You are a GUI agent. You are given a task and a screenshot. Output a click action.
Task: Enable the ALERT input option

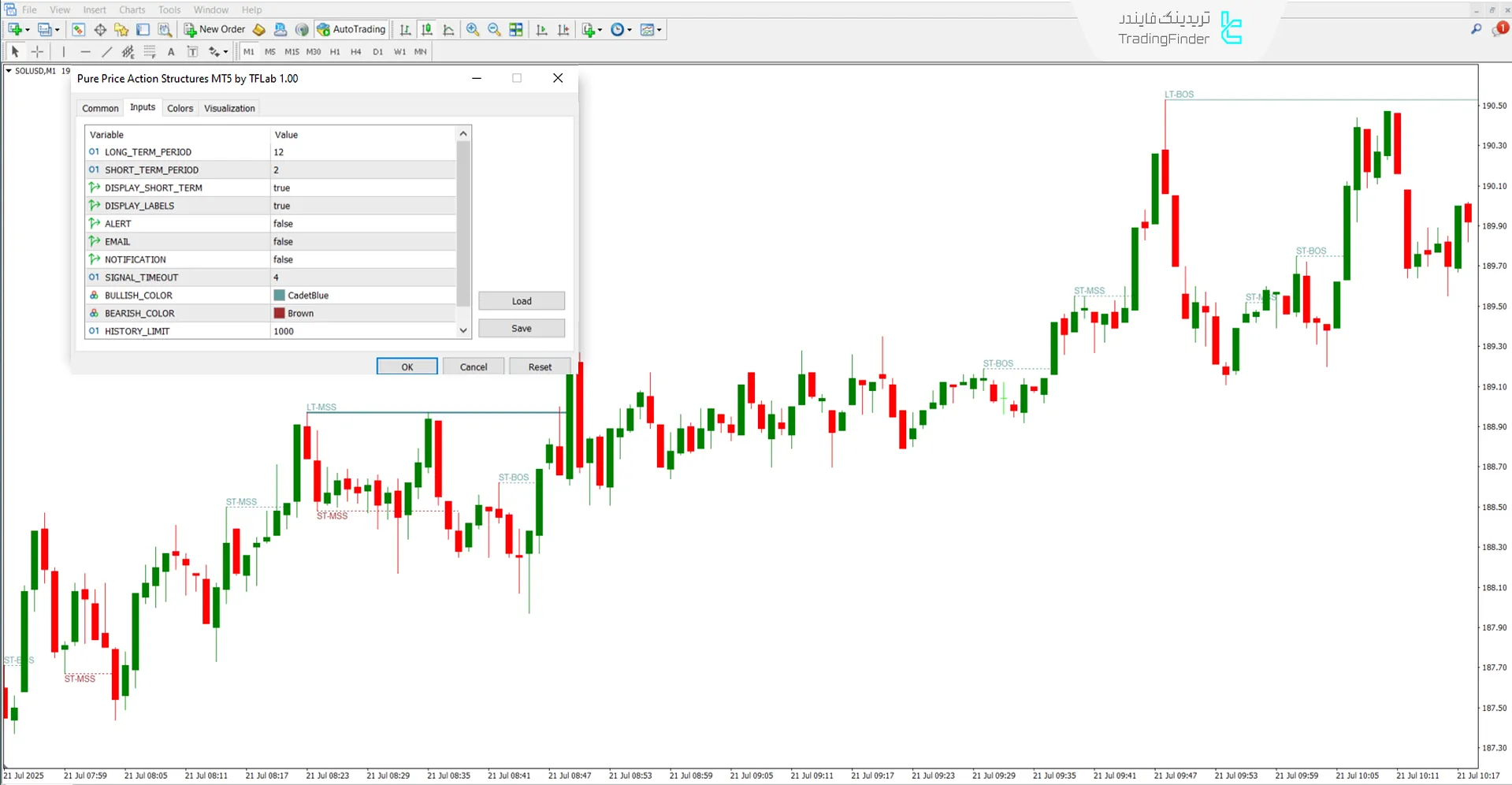(364, 224)
